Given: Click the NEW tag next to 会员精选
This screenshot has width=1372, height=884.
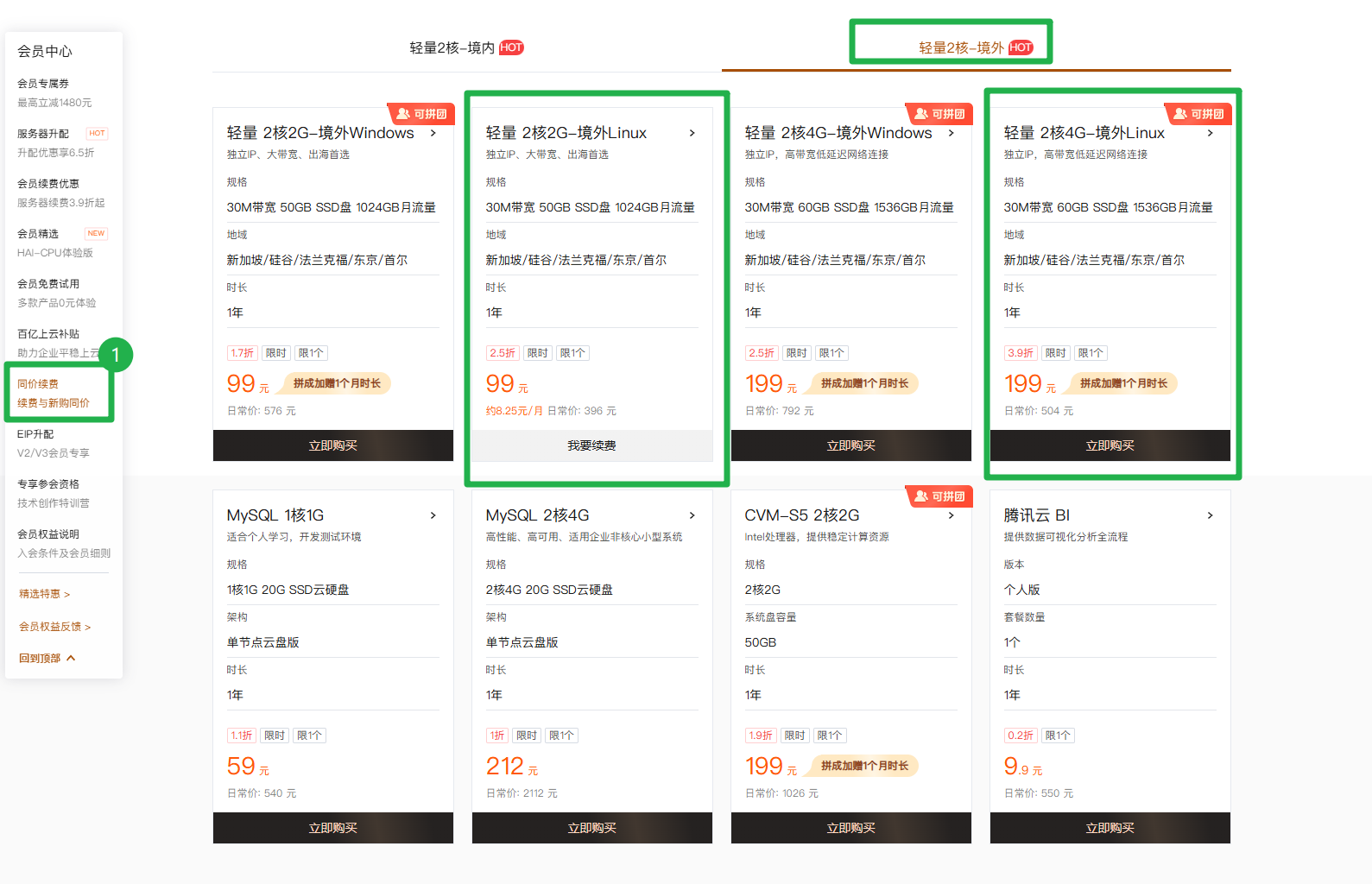Looking at the screenshot, I should pyautogui.click(x=96, y=234).
